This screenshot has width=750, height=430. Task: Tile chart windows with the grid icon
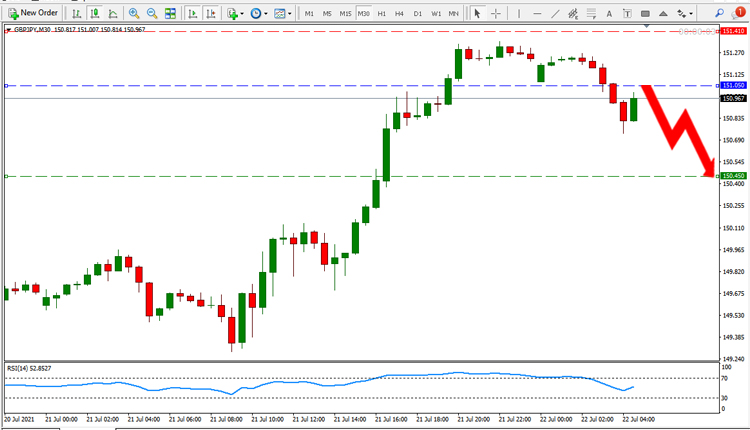[x=170, y=13]
